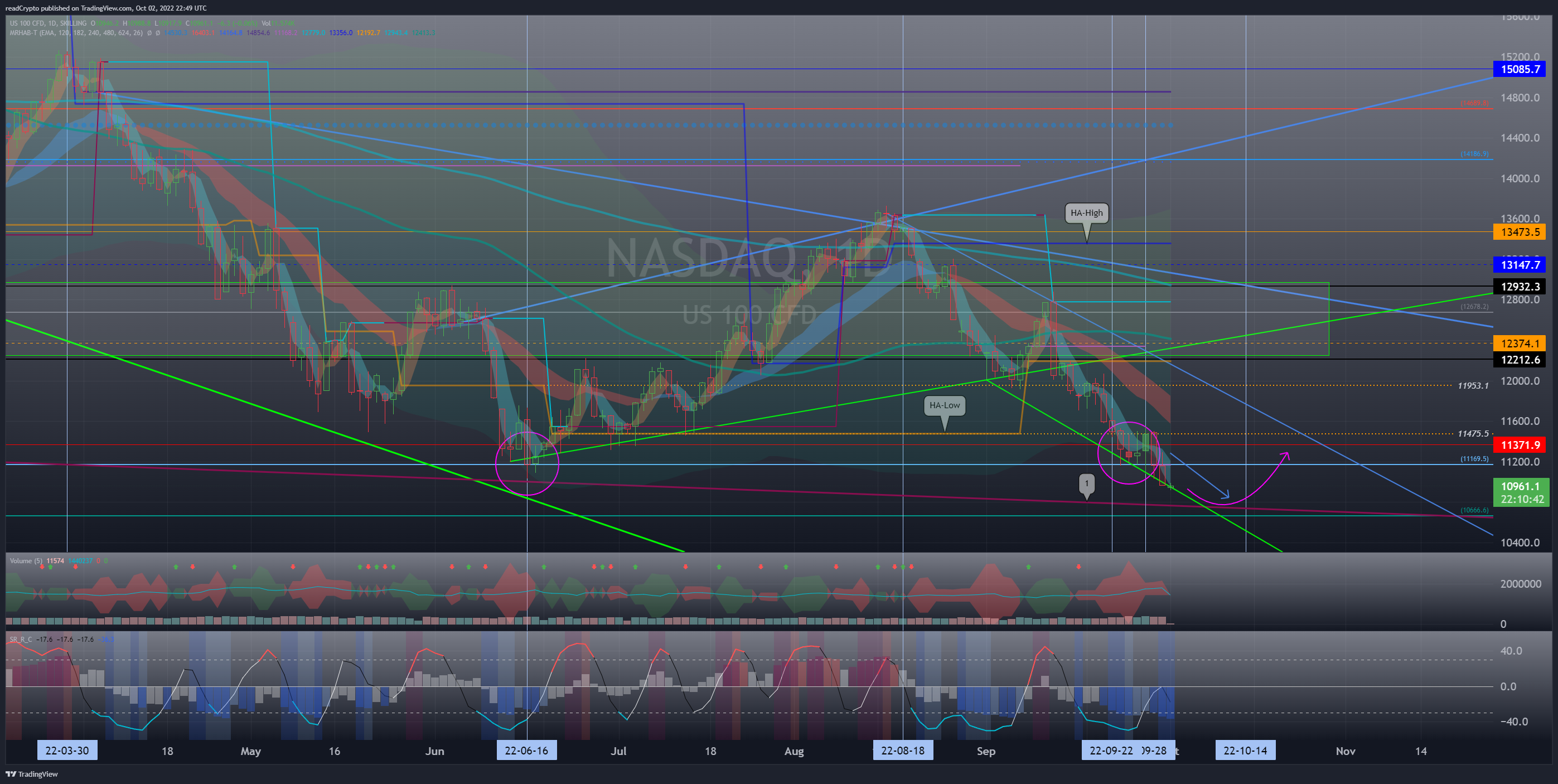This screenshot has width=1558, height=784.
Task: Select the 22-06-16 date marker
Action: pyautogui.click(x=526, y=751)
